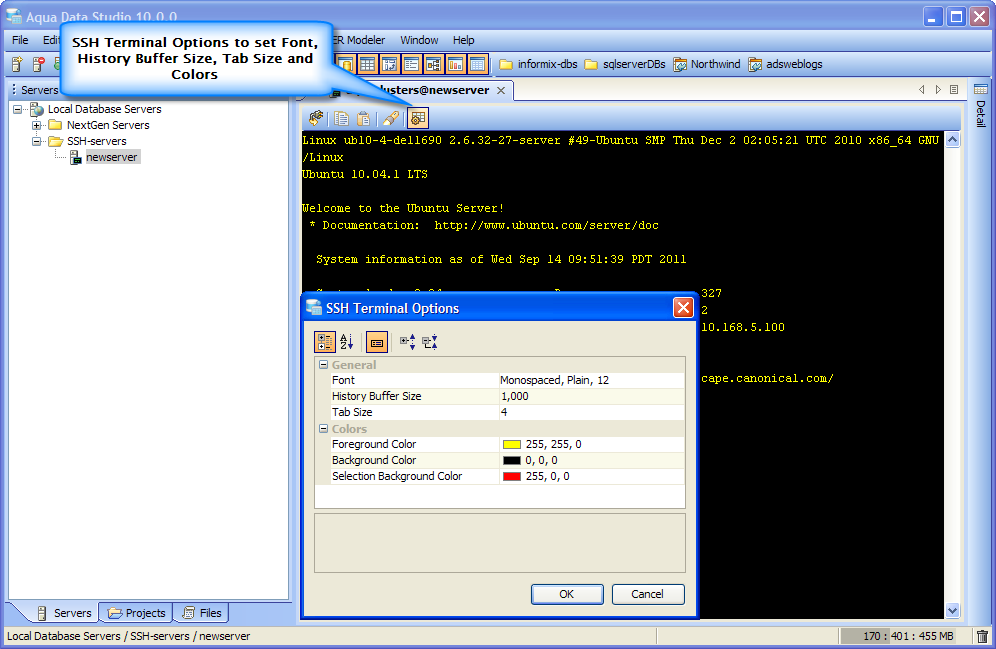Click the Paste icon in terminal toolbar
This screenshot has height=649, width=996.
point(363,118)
